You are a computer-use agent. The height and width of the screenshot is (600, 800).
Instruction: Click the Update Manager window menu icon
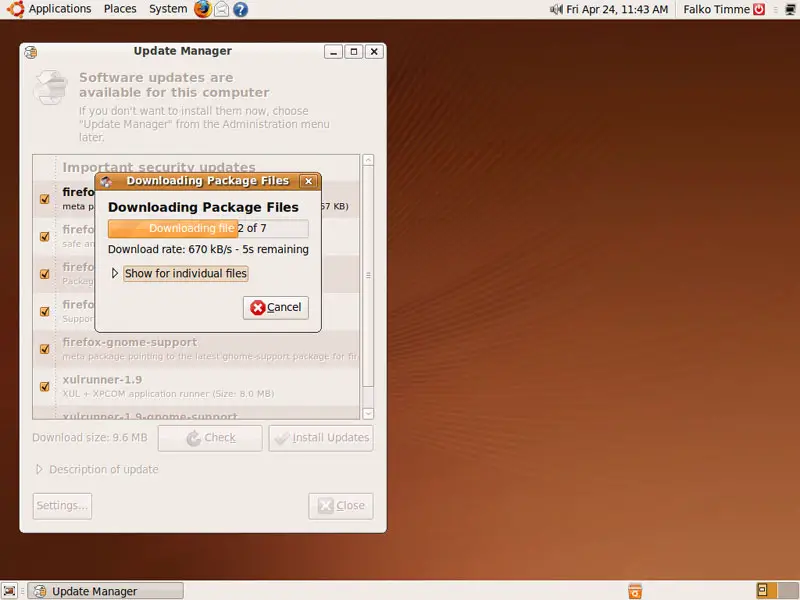click(x=31, y=52)
